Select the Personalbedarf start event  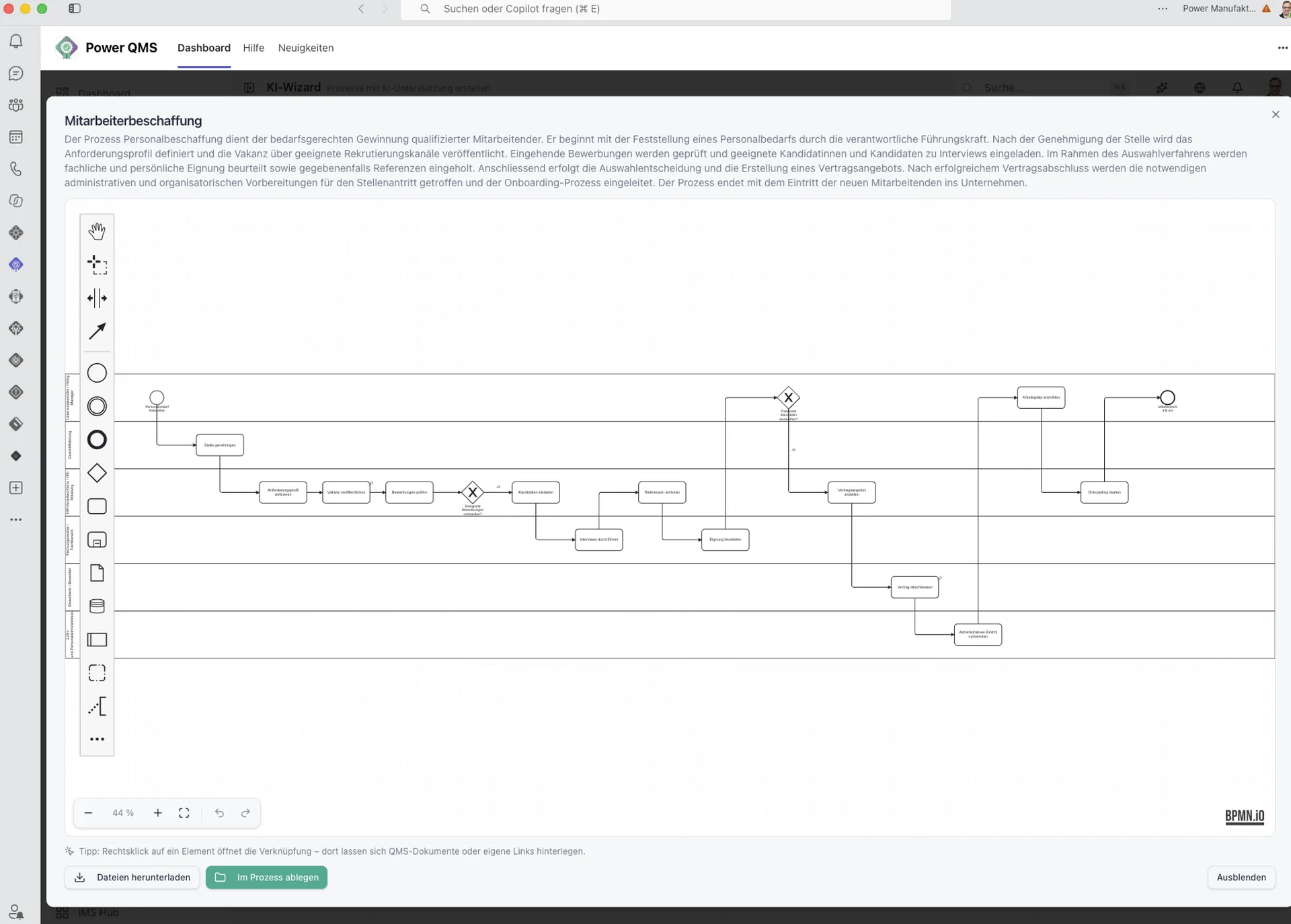(157, 397)
